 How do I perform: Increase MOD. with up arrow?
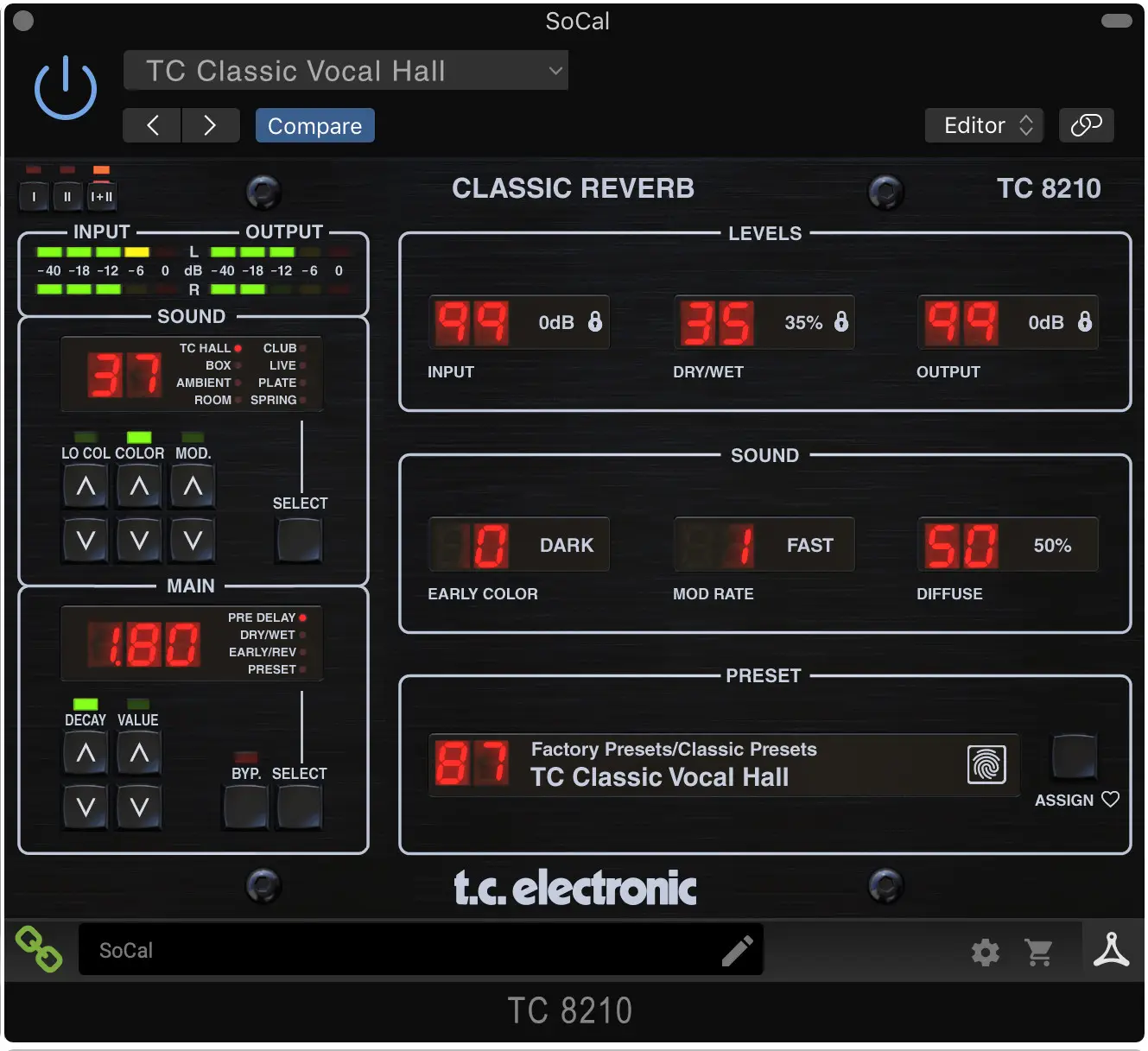pos(193,486)
